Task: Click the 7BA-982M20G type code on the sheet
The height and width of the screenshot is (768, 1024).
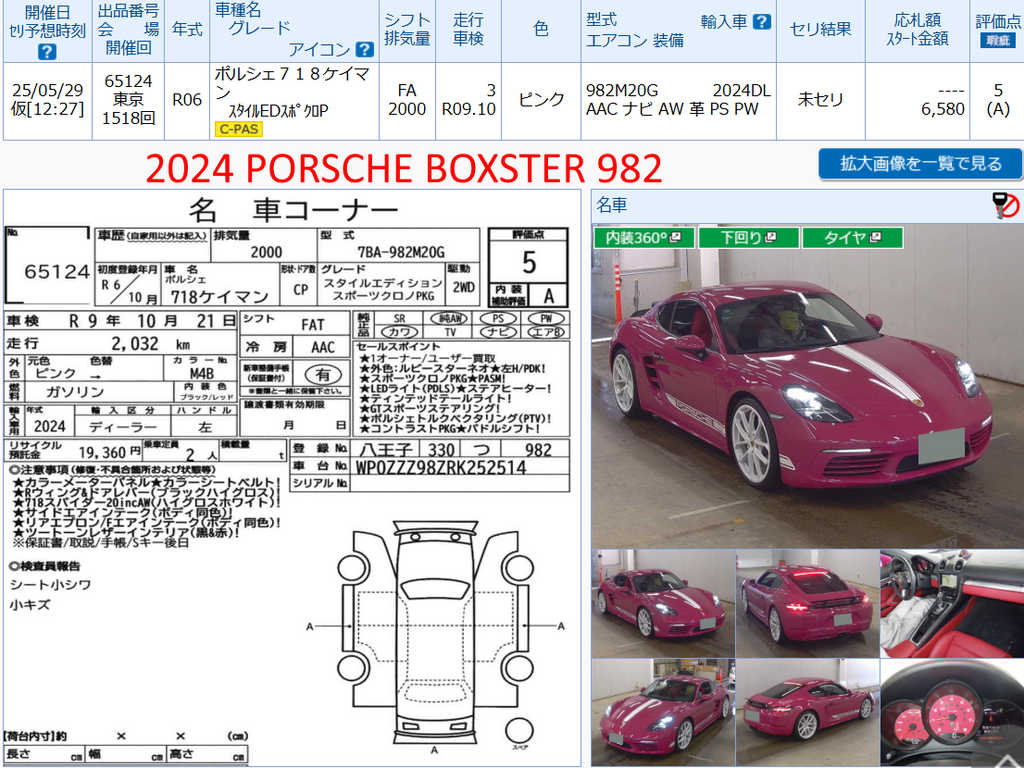Action: 401,252
